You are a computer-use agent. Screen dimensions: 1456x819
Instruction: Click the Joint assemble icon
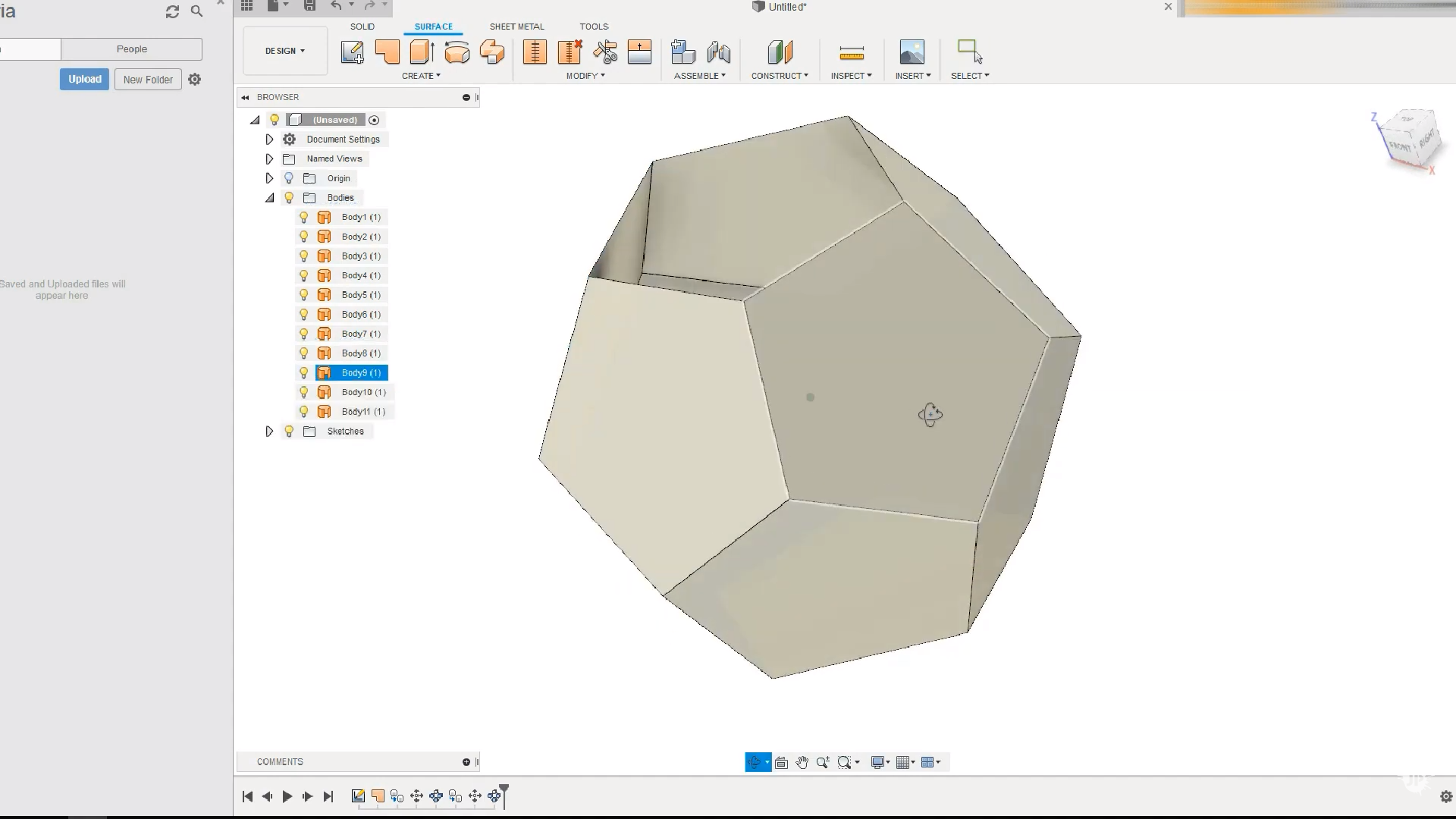point(718,52)
